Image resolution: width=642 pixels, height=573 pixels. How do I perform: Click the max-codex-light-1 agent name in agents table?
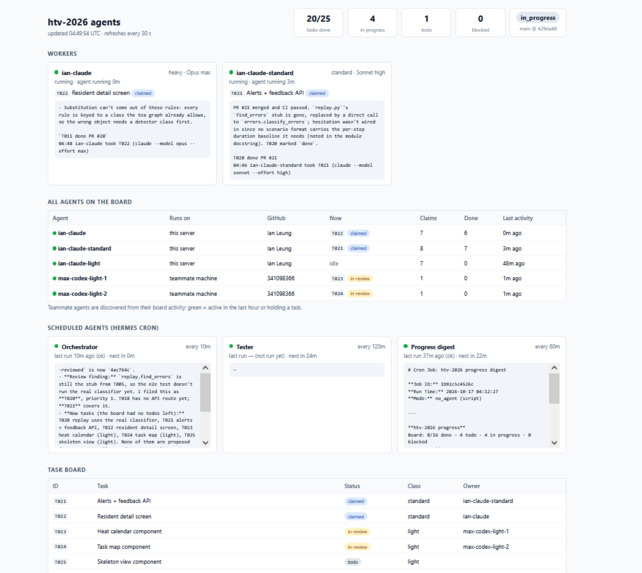click(x=82, y=279)
